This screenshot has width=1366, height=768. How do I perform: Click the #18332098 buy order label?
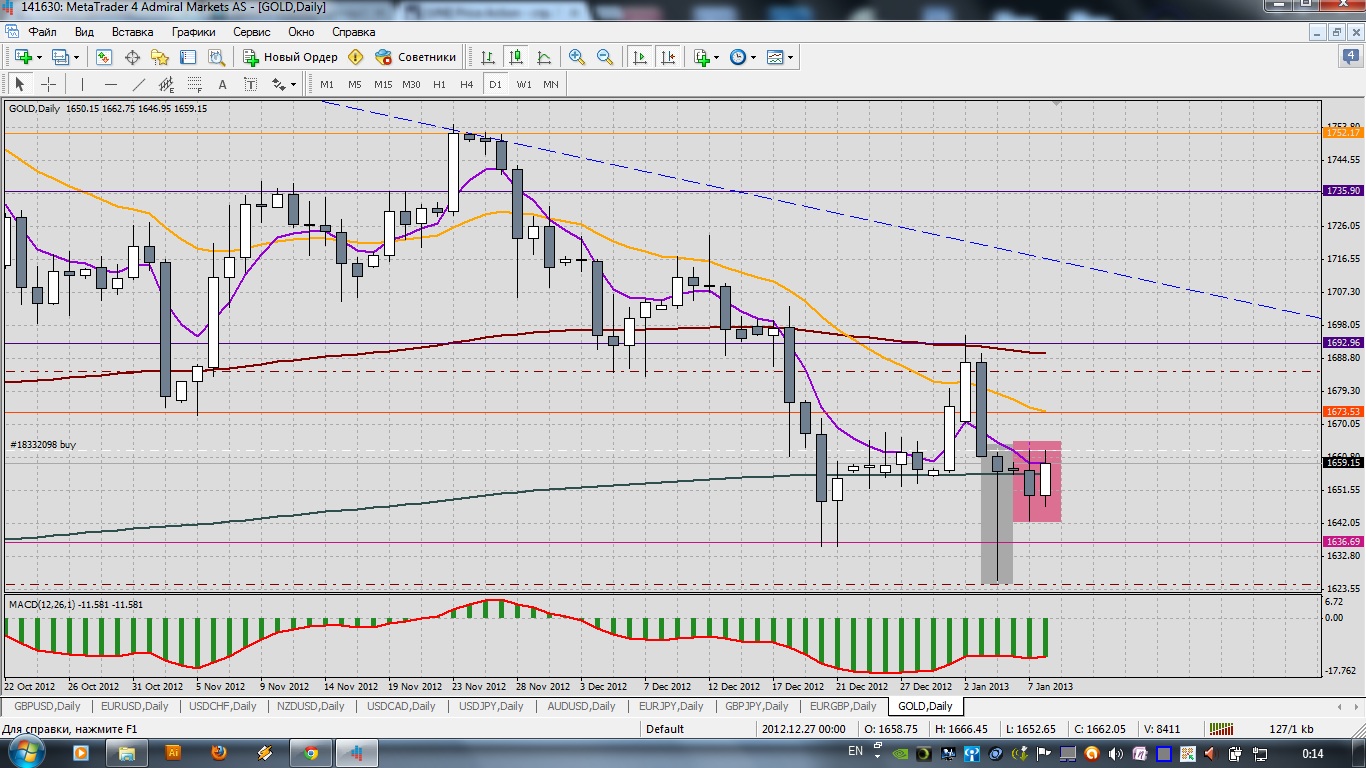tap(43, 444)
